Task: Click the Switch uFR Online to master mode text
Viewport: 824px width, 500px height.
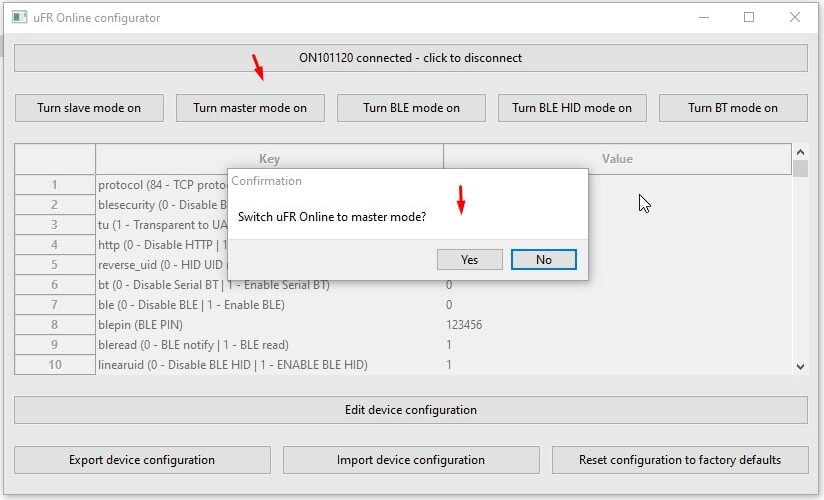Action: (x=332, y=217)
